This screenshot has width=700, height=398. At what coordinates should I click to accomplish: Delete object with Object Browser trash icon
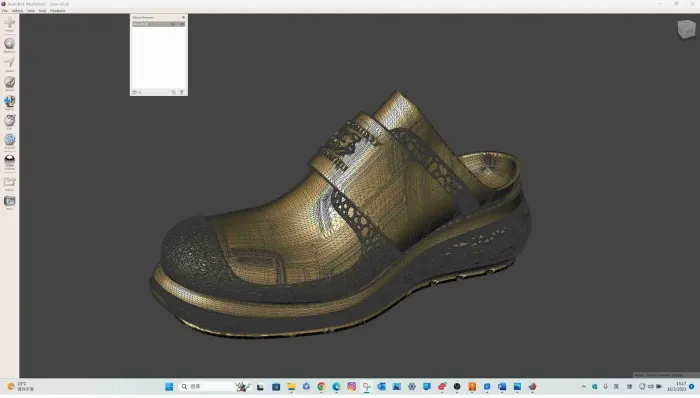click(181, 92)
